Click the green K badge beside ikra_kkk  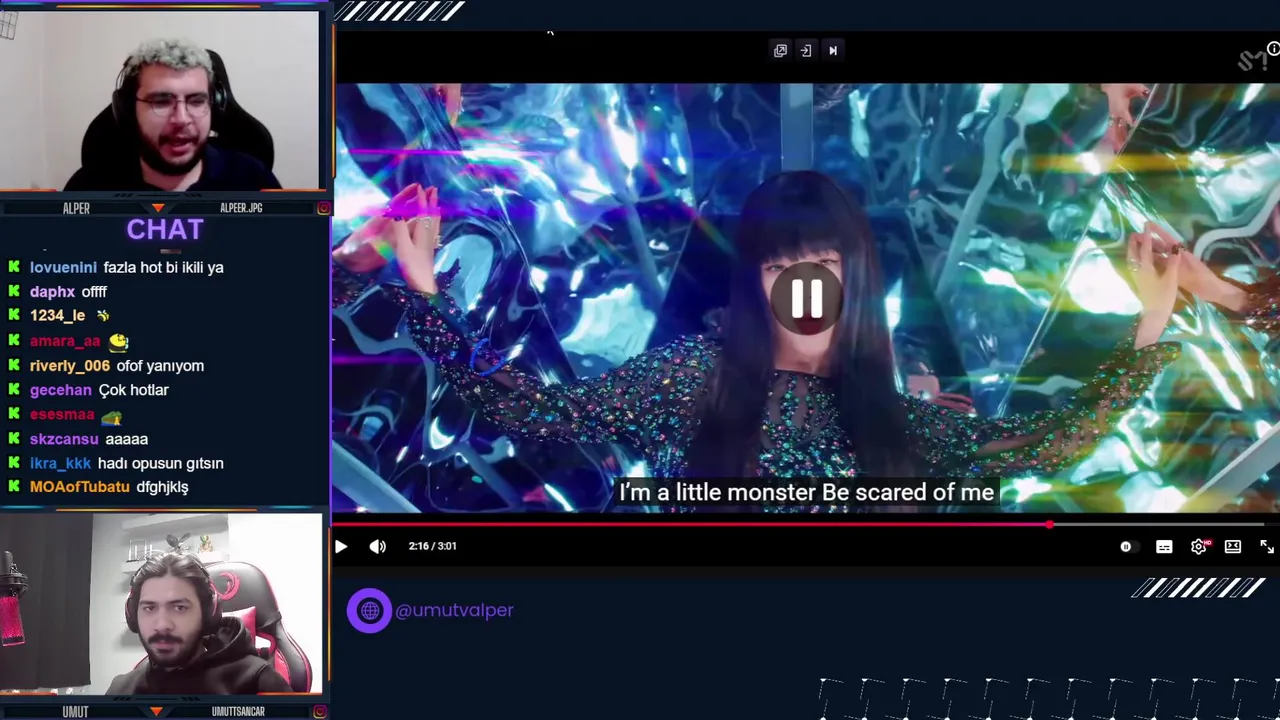tap(14, 462)
